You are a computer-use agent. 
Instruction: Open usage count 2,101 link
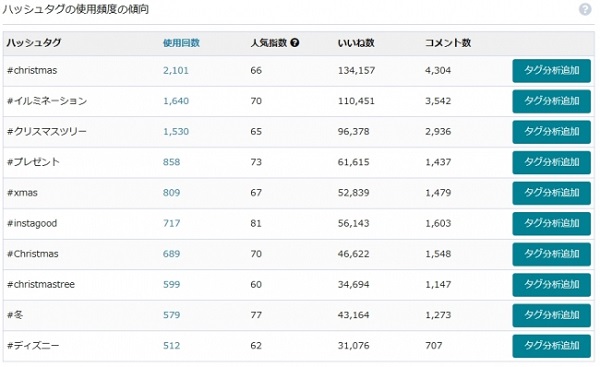coord(176,70)
